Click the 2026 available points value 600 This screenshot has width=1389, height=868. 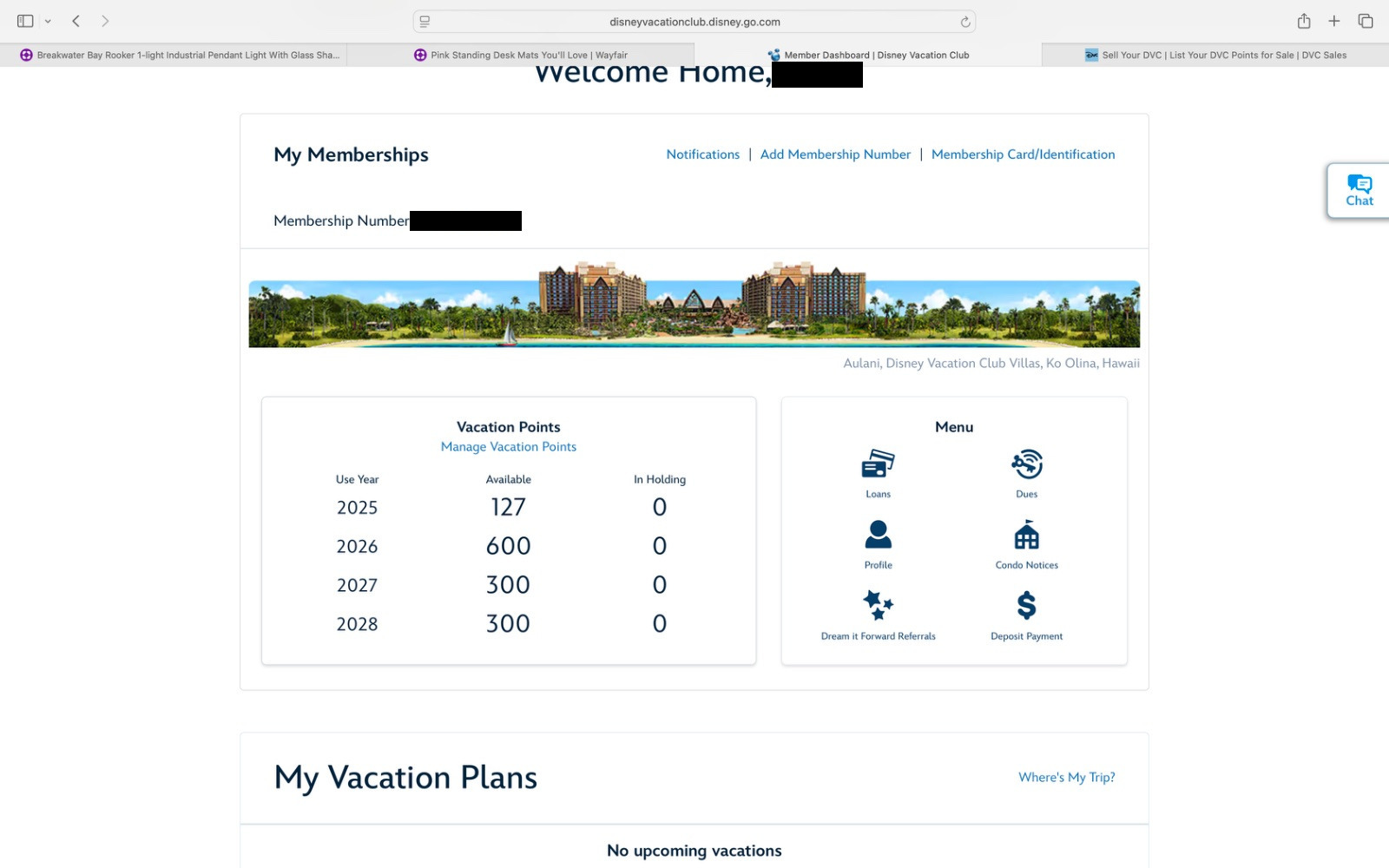(509, 546)
